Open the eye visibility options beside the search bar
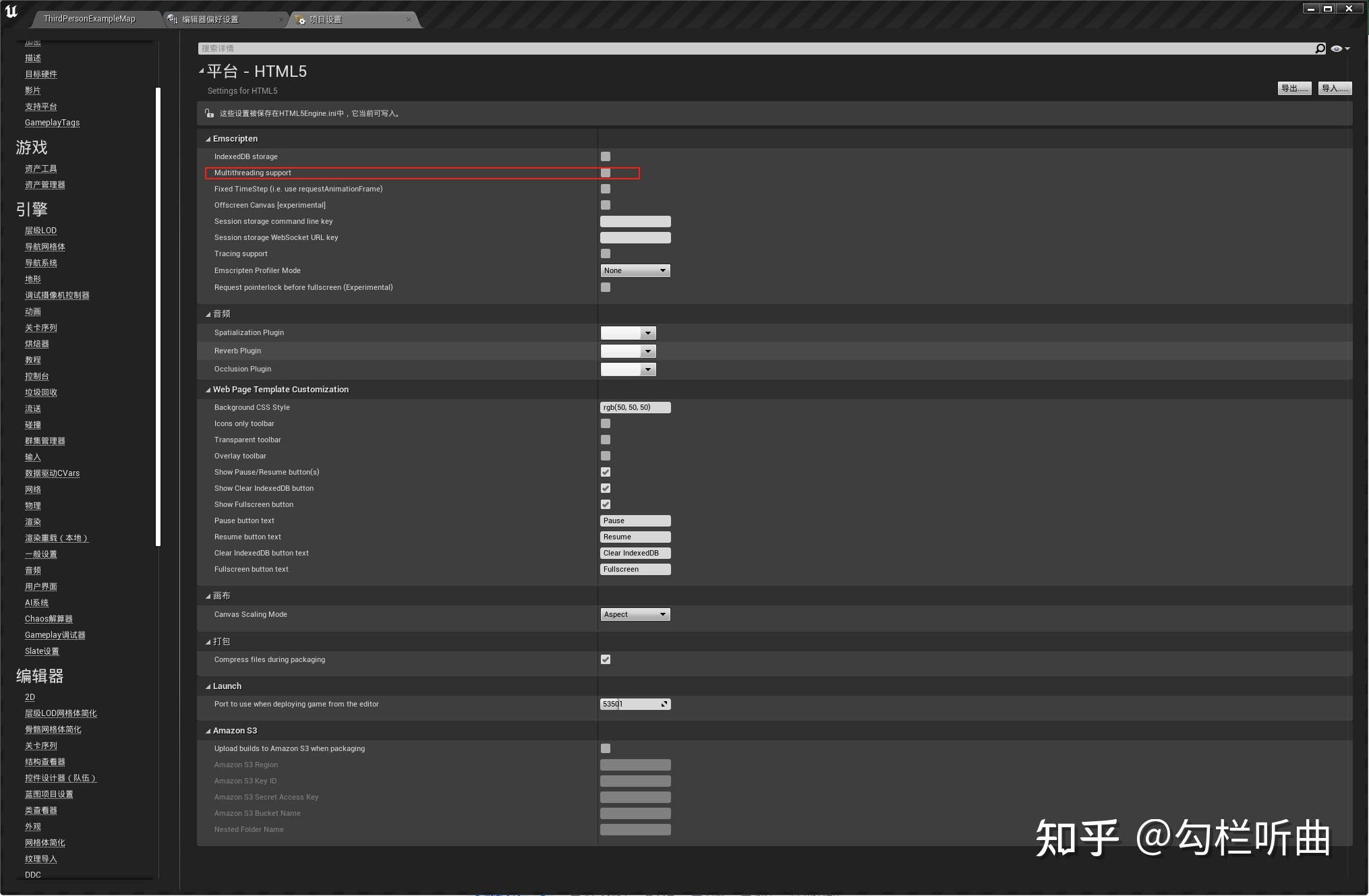This screenshot has height=896, width=1369. (1338, 48)
